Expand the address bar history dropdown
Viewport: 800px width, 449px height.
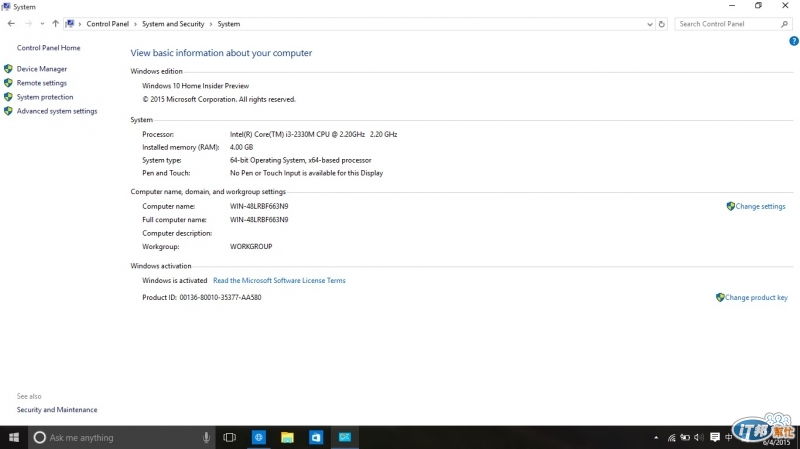click(x=649, y=24)
